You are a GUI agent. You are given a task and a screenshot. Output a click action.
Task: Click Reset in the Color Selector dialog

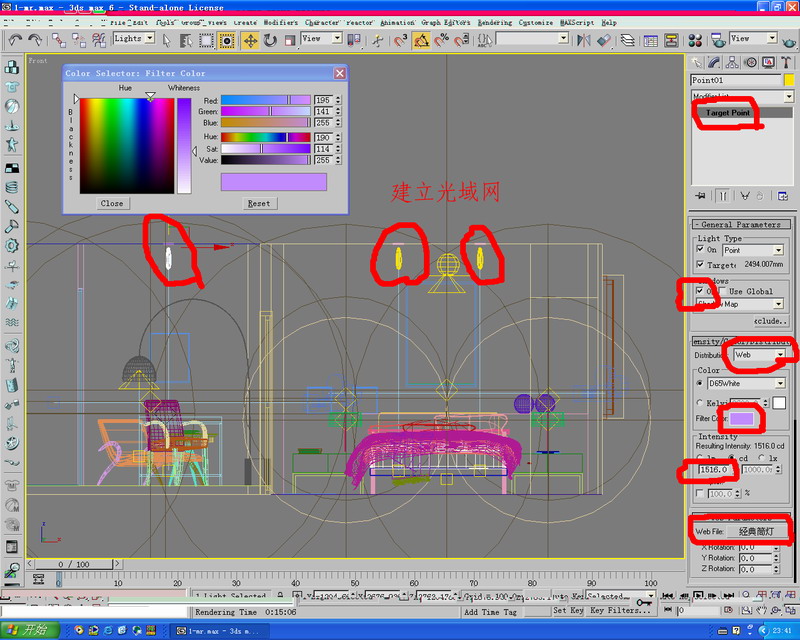tap(259, 203)
